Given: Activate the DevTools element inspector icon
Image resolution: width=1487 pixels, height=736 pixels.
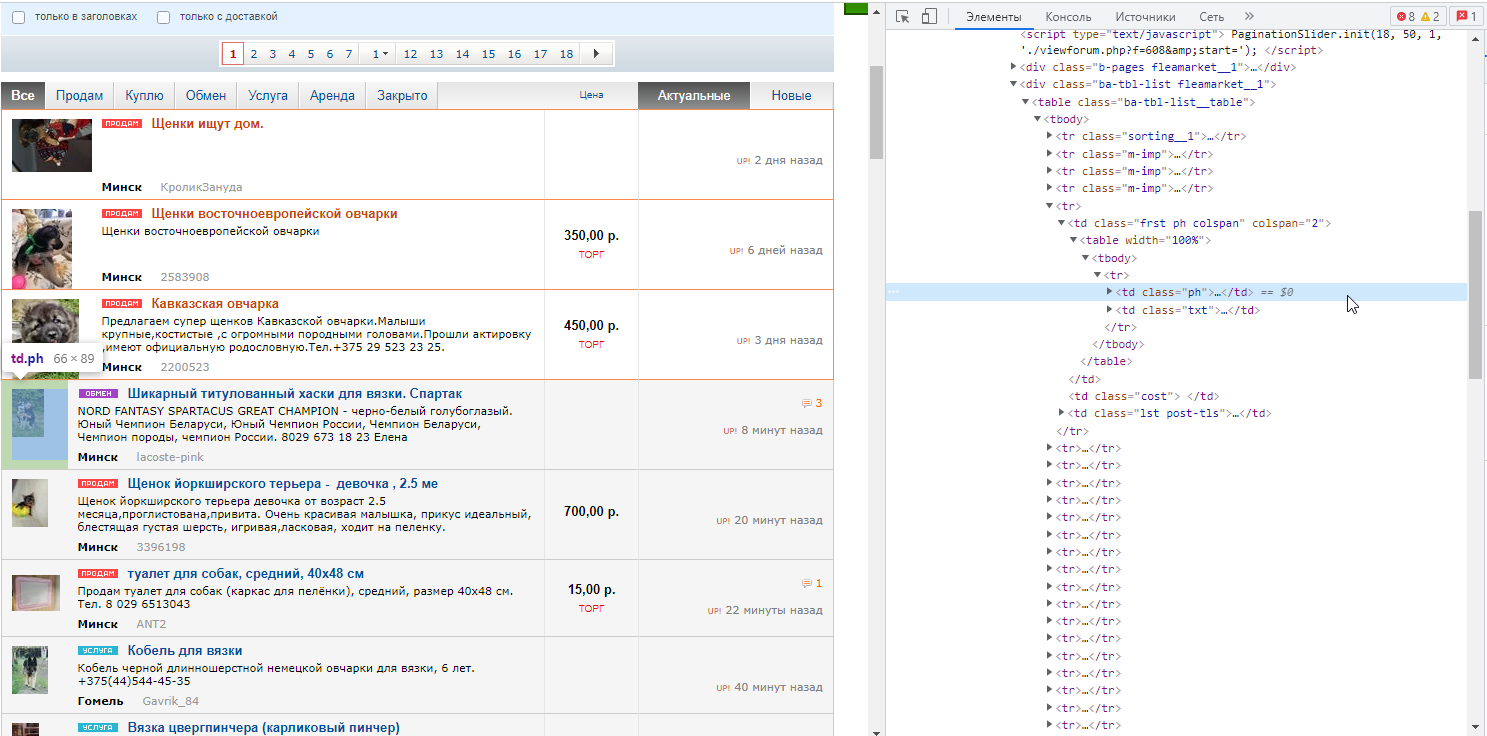Looking at the screenshot, I should click(x=903, y=16).
